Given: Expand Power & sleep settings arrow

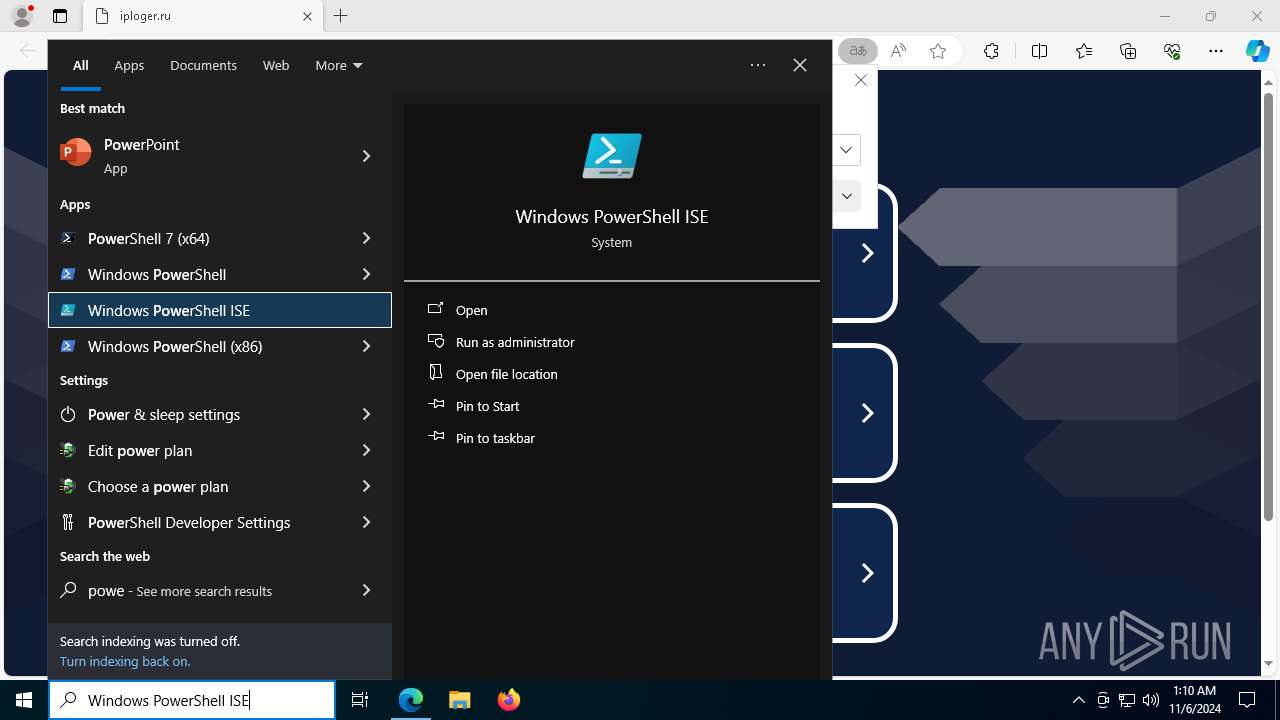Looking at the screenshot, I should click(x=366, y=414).
